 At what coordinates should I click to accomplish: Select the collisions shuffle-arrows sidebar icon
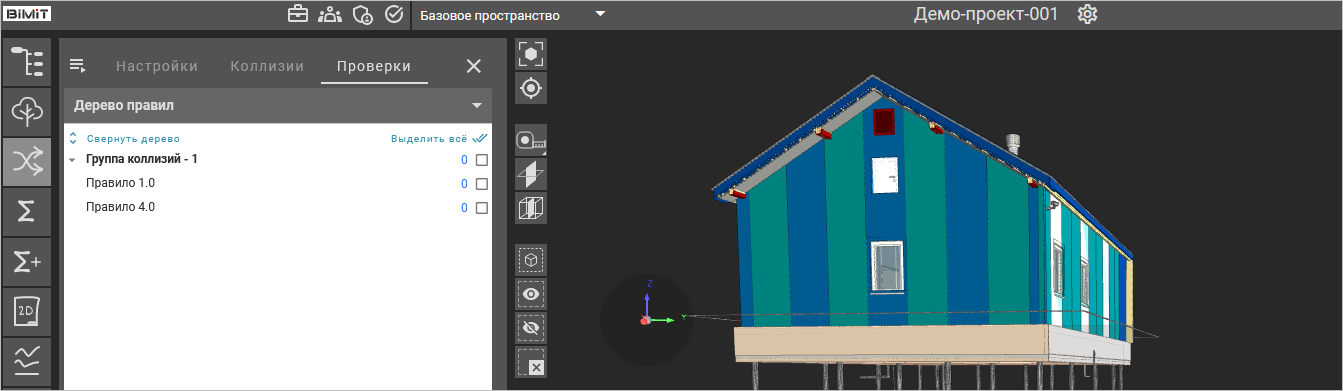(x=27, y=161)
